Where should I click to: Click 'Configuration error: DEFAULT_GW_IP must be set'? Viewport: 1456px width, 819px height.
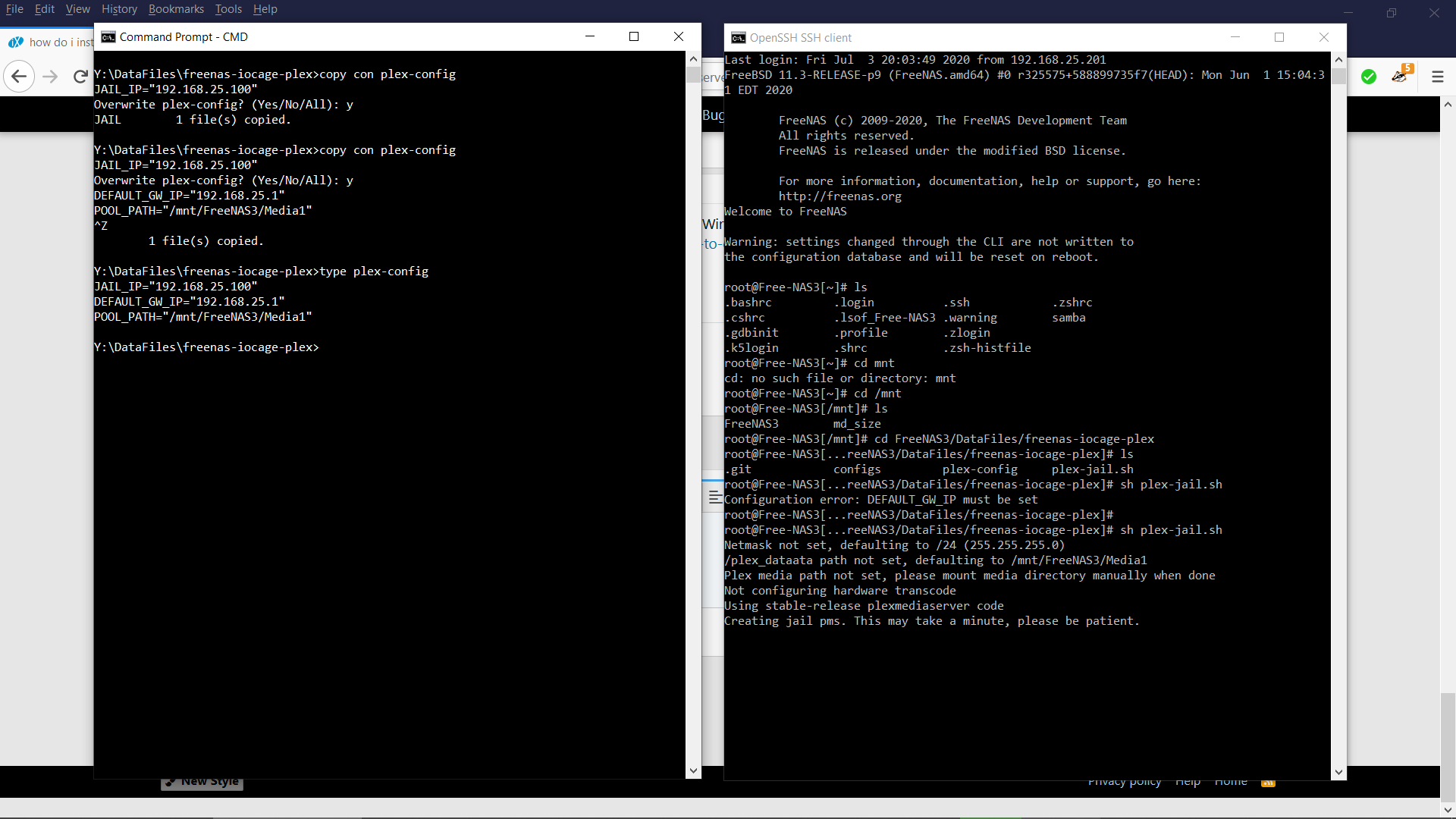pyautogui.click(x=881, y=500)
